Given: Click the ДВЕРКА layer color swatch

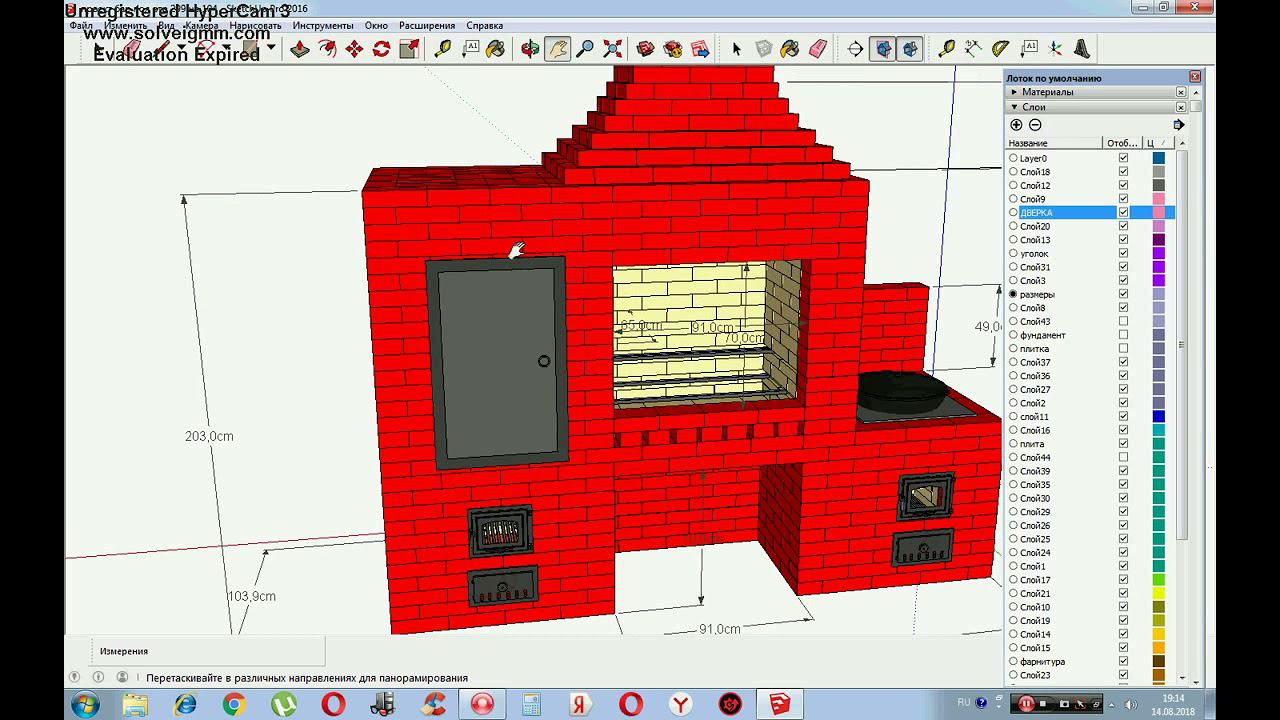Looking at the screenshot, I should [x=1158, y=212].
